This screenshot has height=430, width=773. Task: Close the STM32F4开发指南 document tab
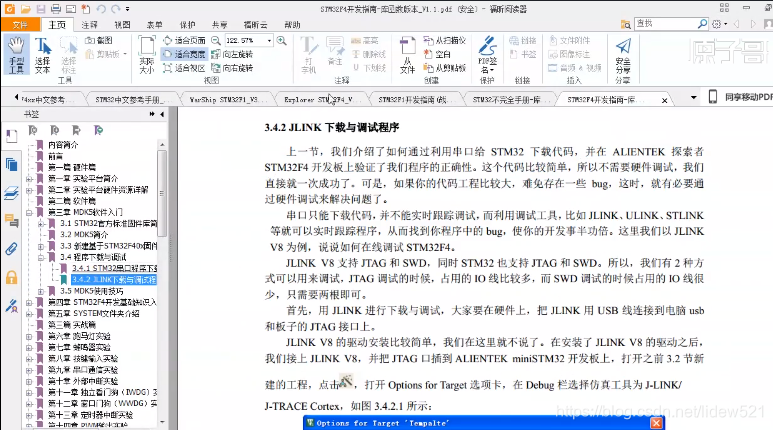665,101
